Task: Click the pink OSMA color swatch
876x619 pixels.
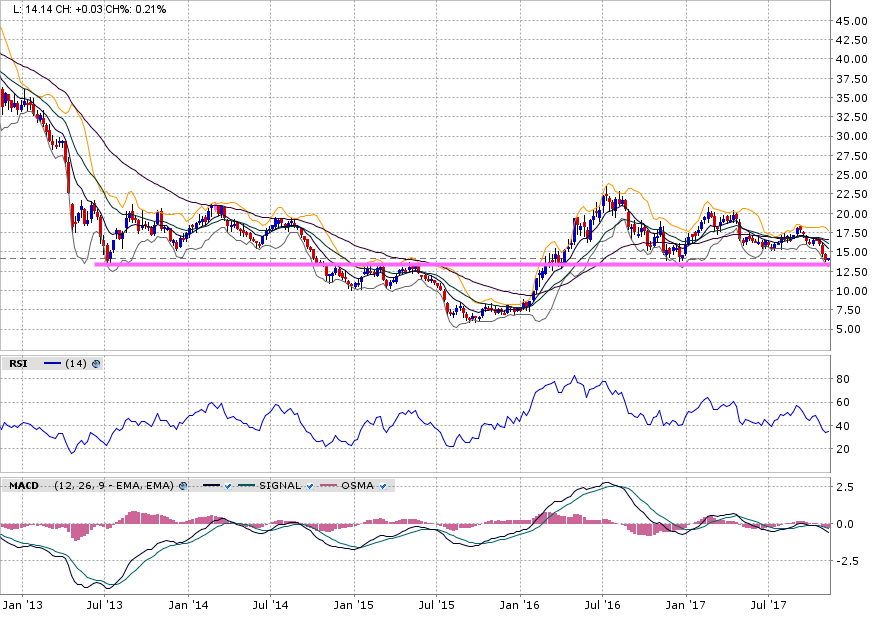Action: pos(330,486)
